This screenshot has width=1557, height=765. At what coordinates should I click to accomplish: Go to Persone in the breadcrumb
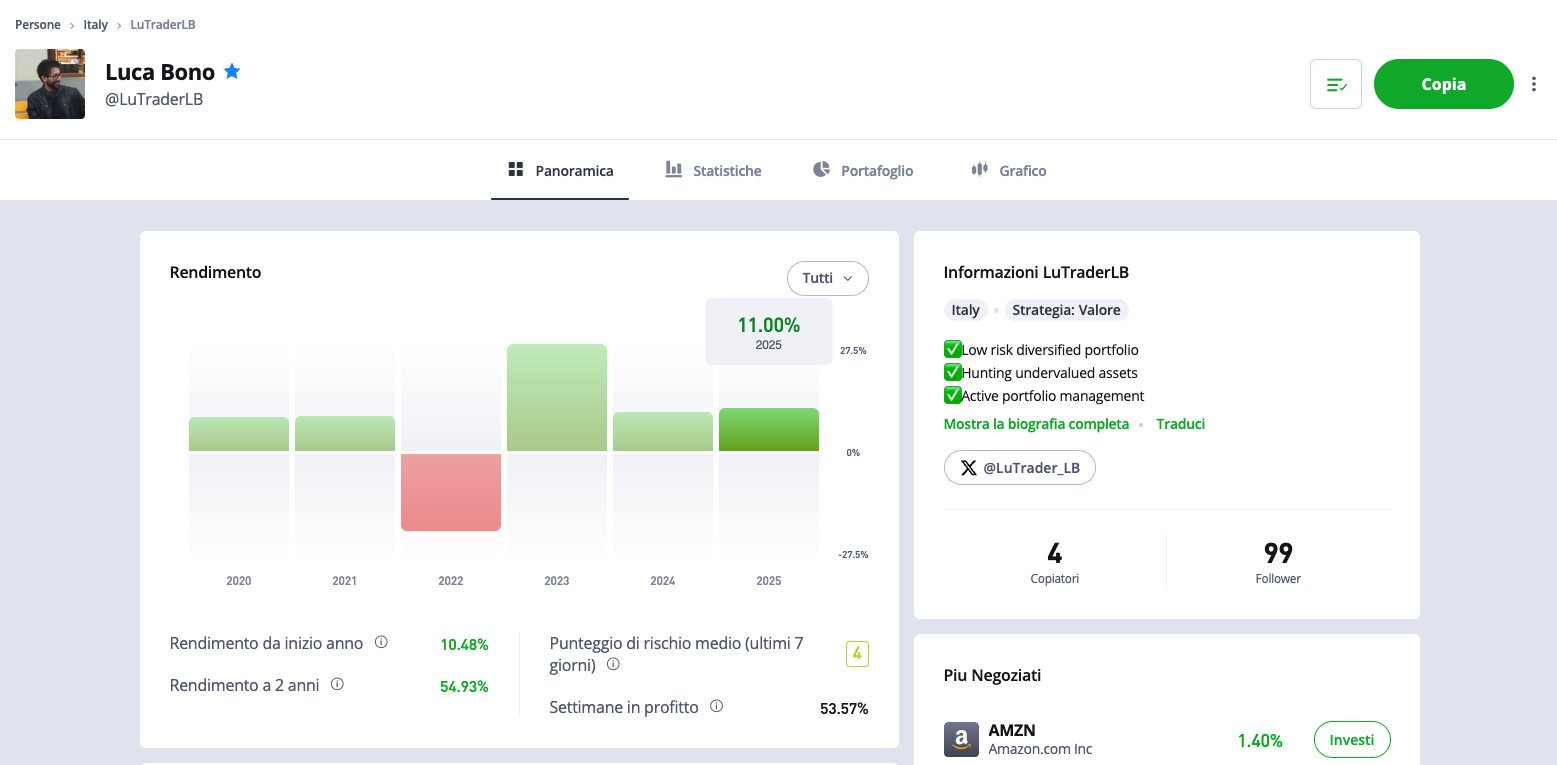pyautogui.click(x=38, y=24)
